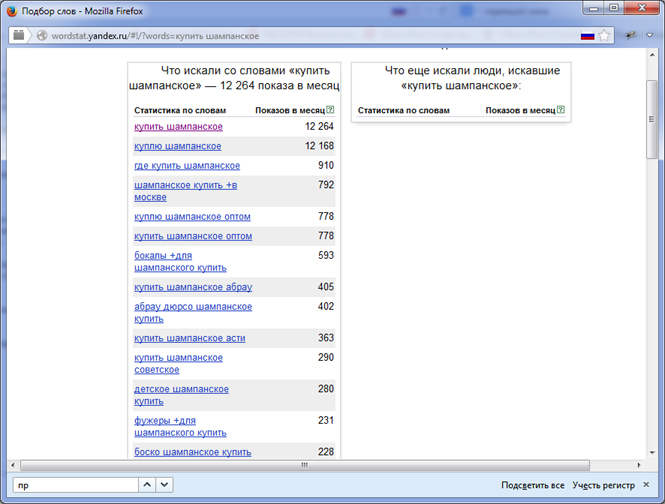Open link 'фужеры +для шампанского купить'

tap(180, 426)
